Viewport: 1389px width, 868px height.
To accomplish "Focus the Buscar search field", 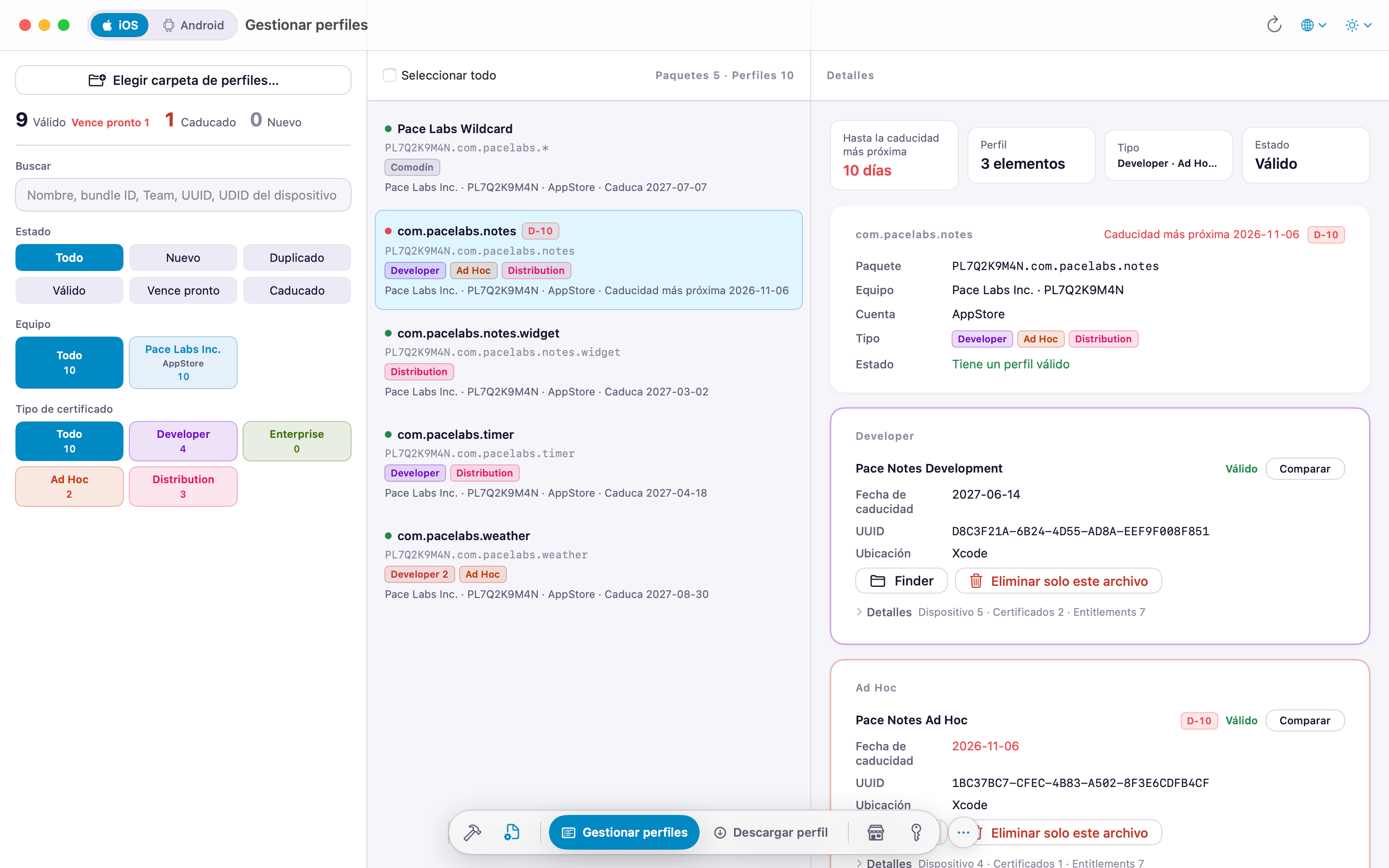I will click(183, 195).
